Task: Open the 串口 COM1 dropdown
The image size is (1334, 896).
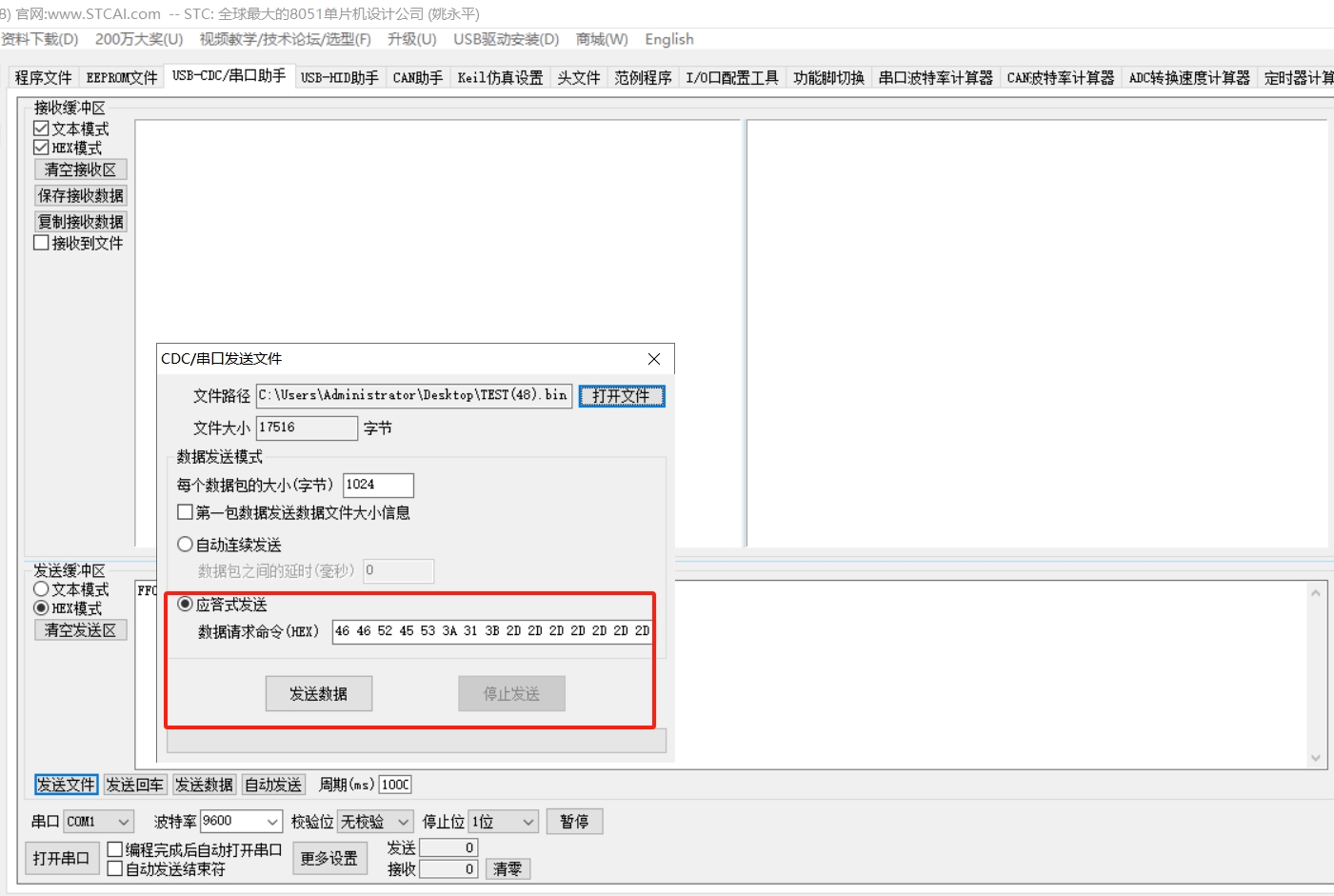Action: [99, 821]
